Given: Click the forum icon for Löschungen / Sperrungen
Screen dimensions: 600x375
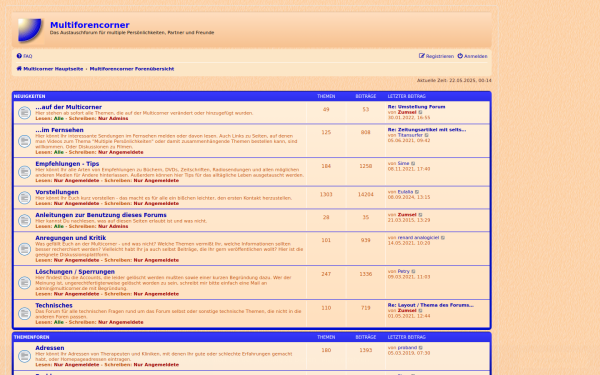Looking at the screenshot, I should click(24, 283).
